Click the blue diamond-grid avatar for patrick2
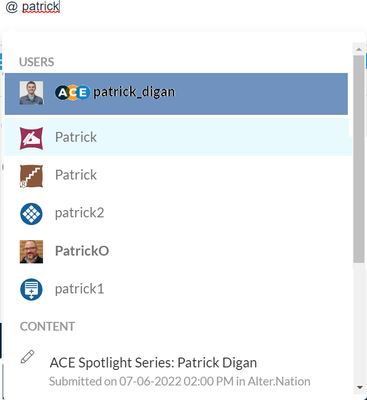 click(31, 214)
